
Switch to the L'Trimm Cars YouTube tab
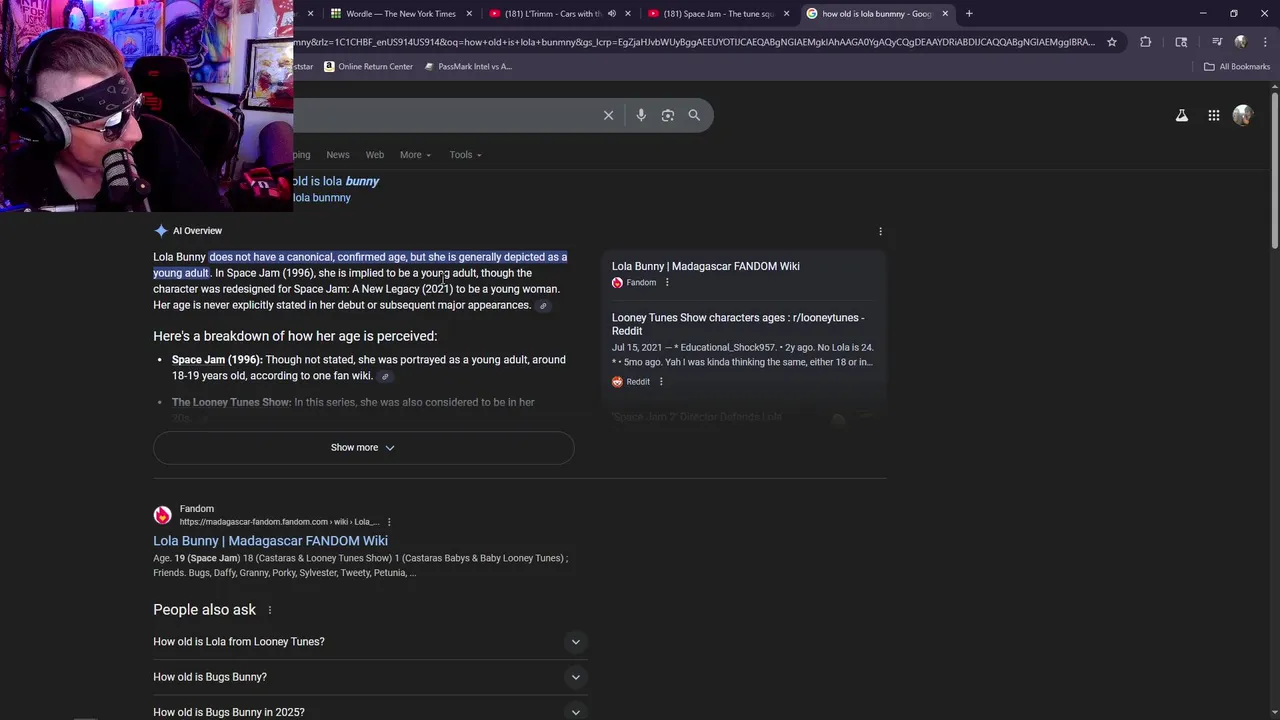552,13
